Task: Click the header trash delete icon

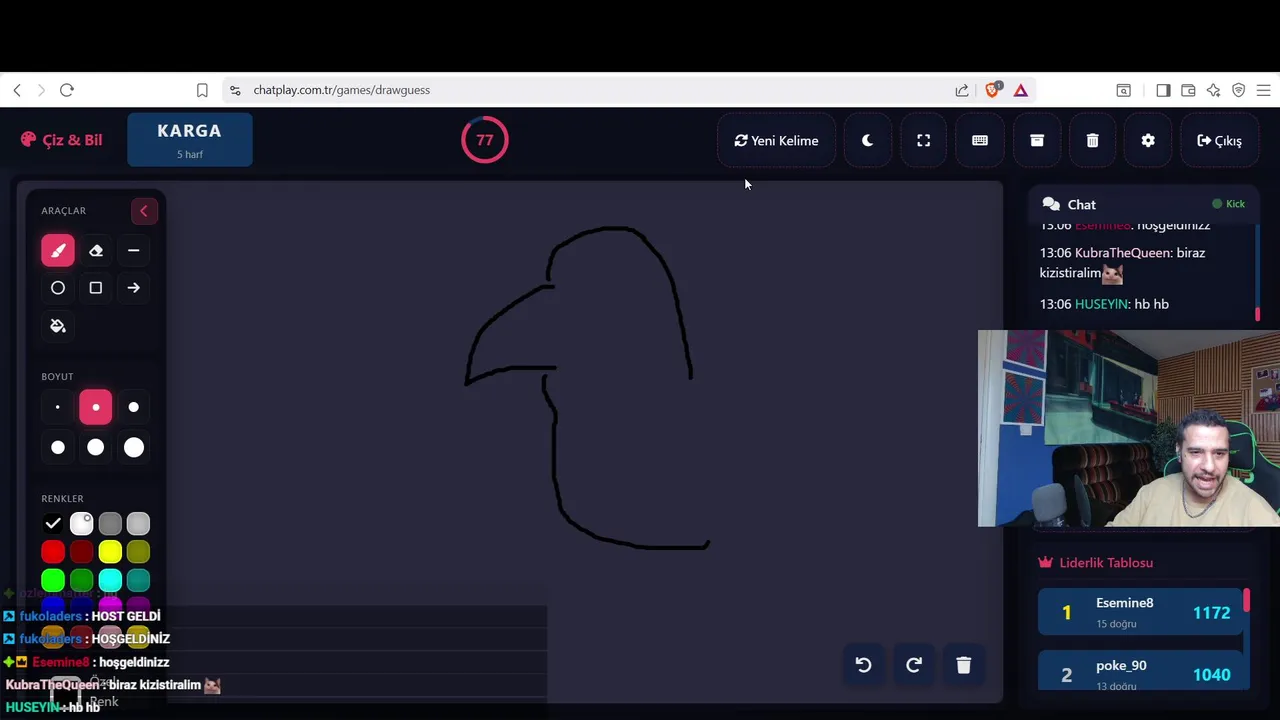Action: [x=1093, y=141]
